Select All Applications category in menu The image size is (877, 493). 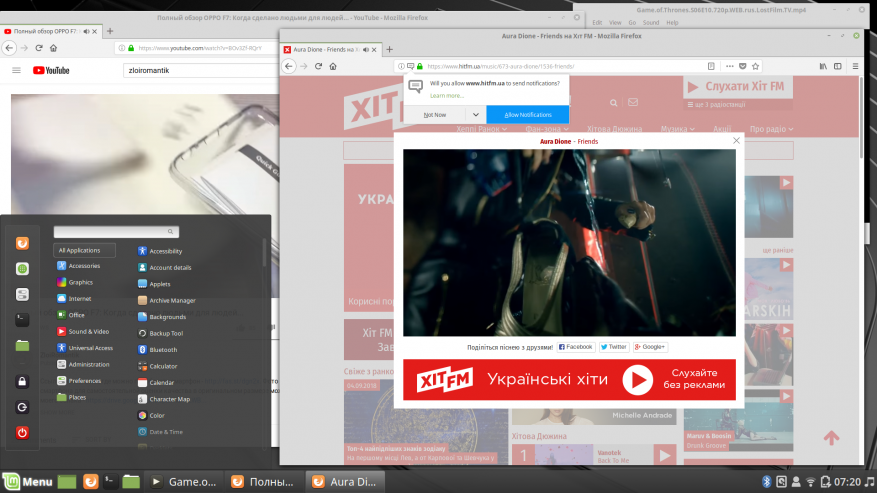84,250
